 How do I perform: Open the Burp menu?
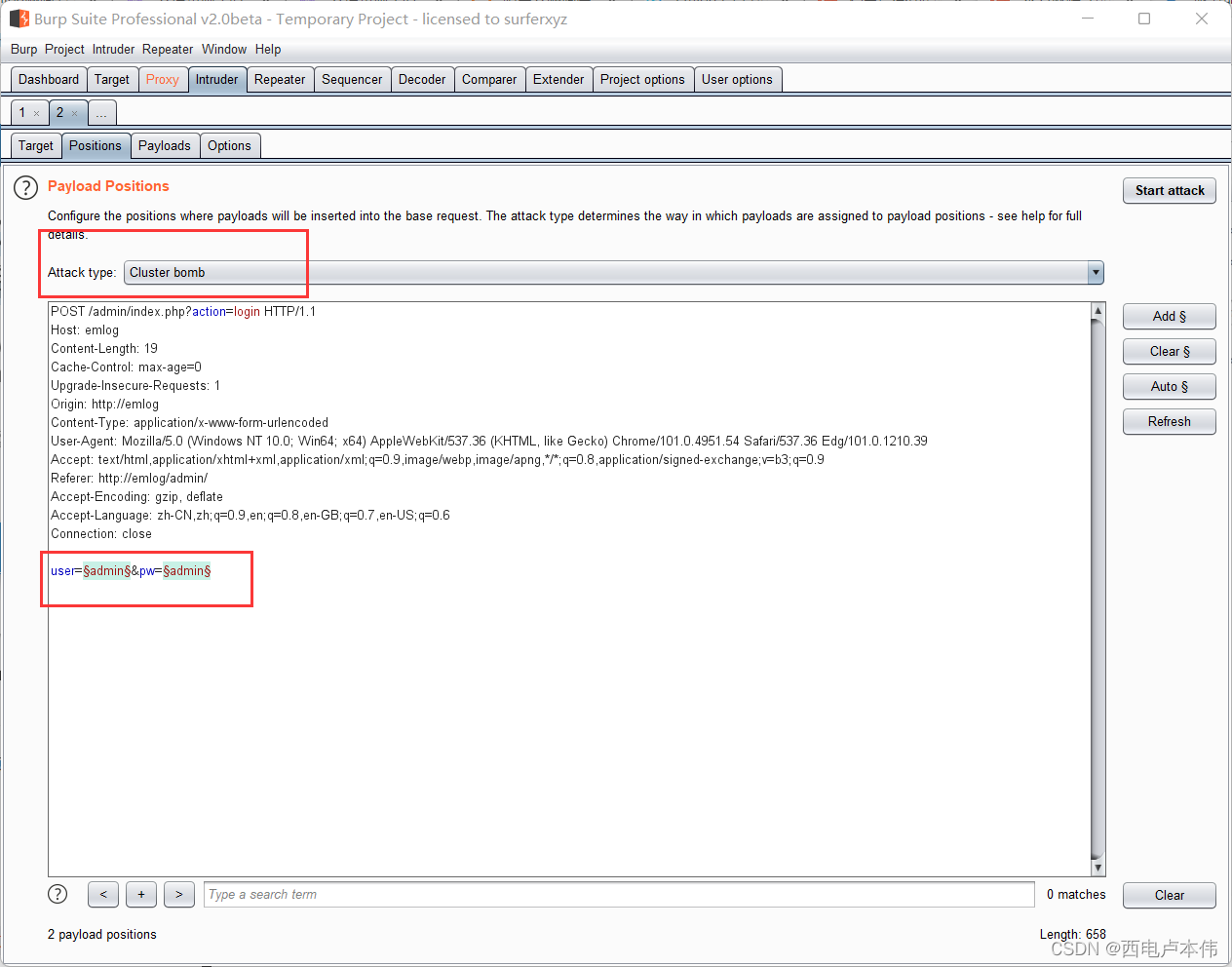pos(23,49)
